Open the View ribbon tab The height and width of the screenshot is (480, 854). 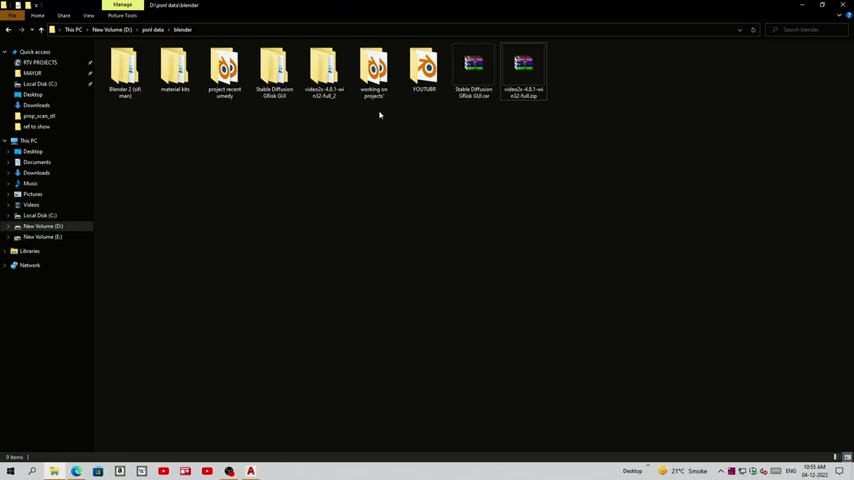pyautogui.click(x=88, y=16)
